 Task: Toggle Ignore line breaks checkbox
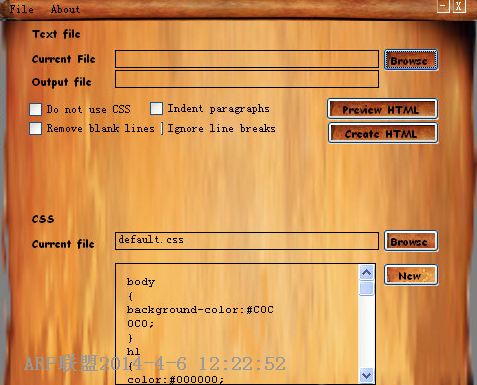[162, 129]
